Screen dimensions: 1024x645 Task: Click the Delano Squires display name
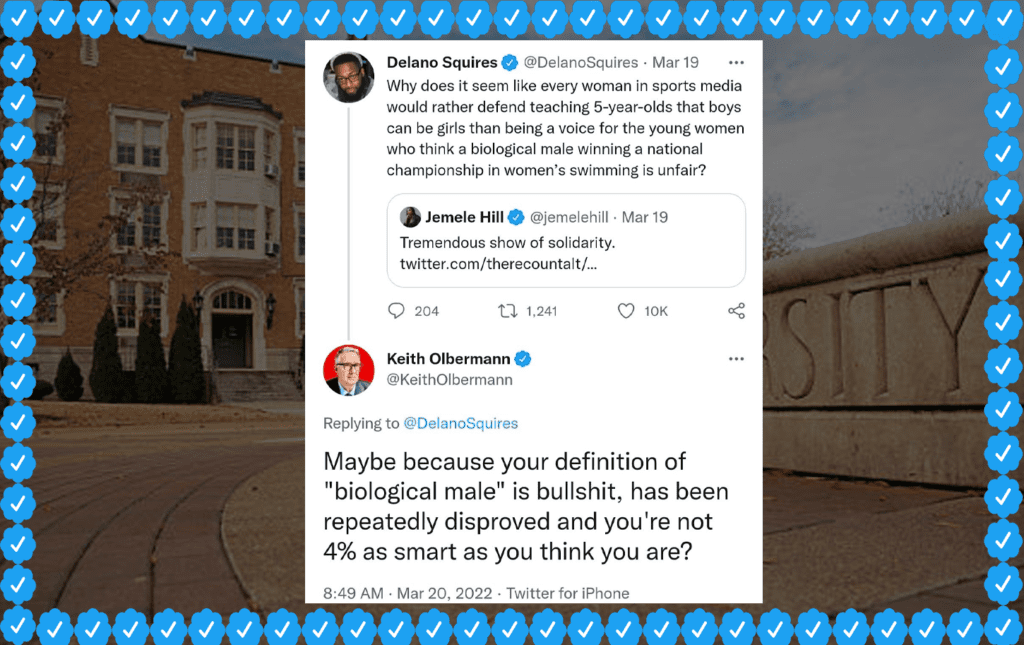point(442,63)
